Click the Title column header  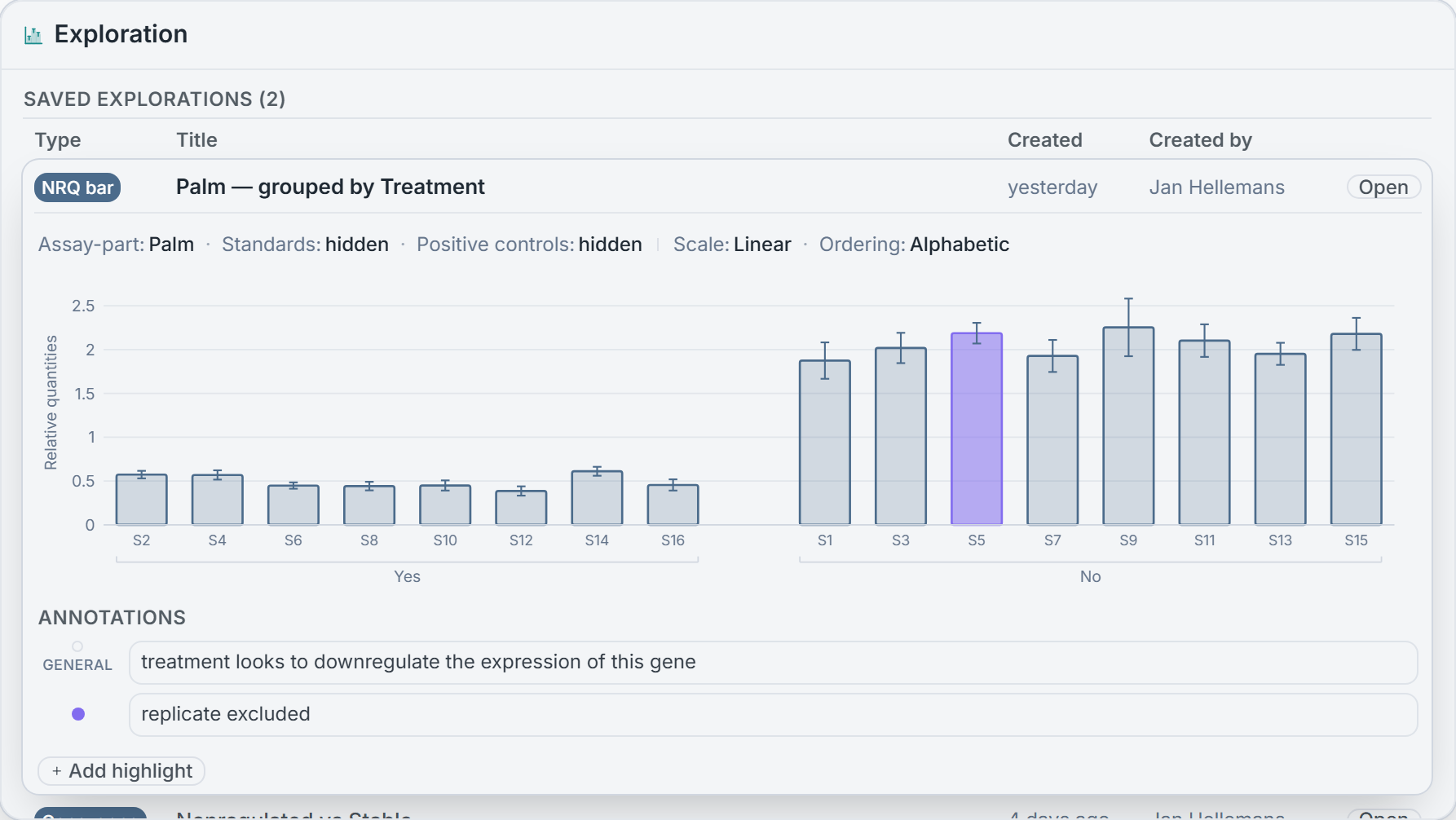(x=197, y=140)
